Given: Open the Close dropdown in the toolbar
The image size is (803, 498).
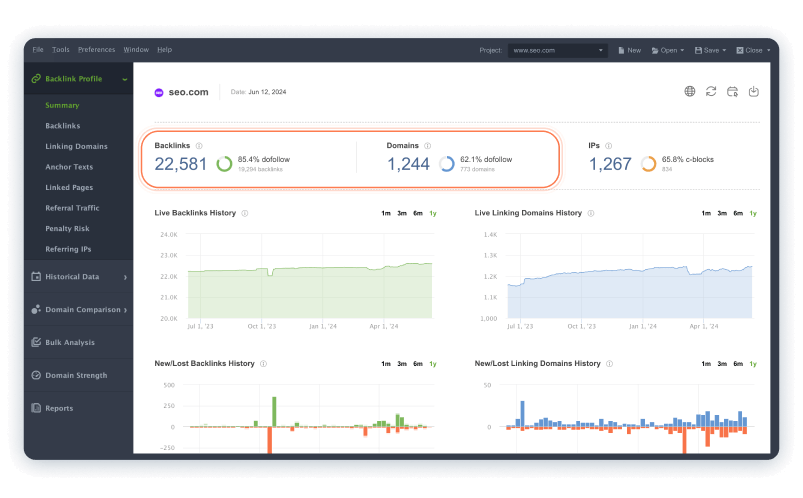Looking at the screenshot, I should [753, 50].
